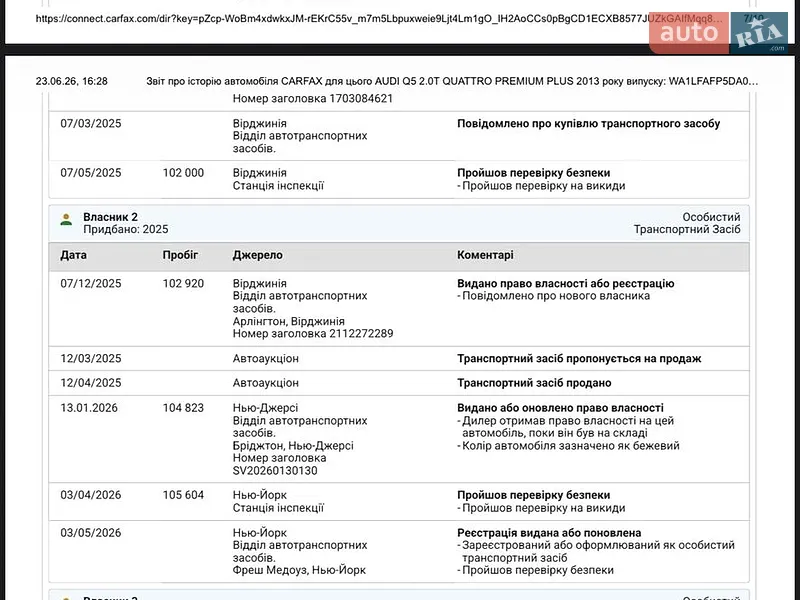This screenshot has height=600, width=800.
Task: Click 'Транспортний засіб пропонується на продаж' comment
Action: tap(579, 359)
